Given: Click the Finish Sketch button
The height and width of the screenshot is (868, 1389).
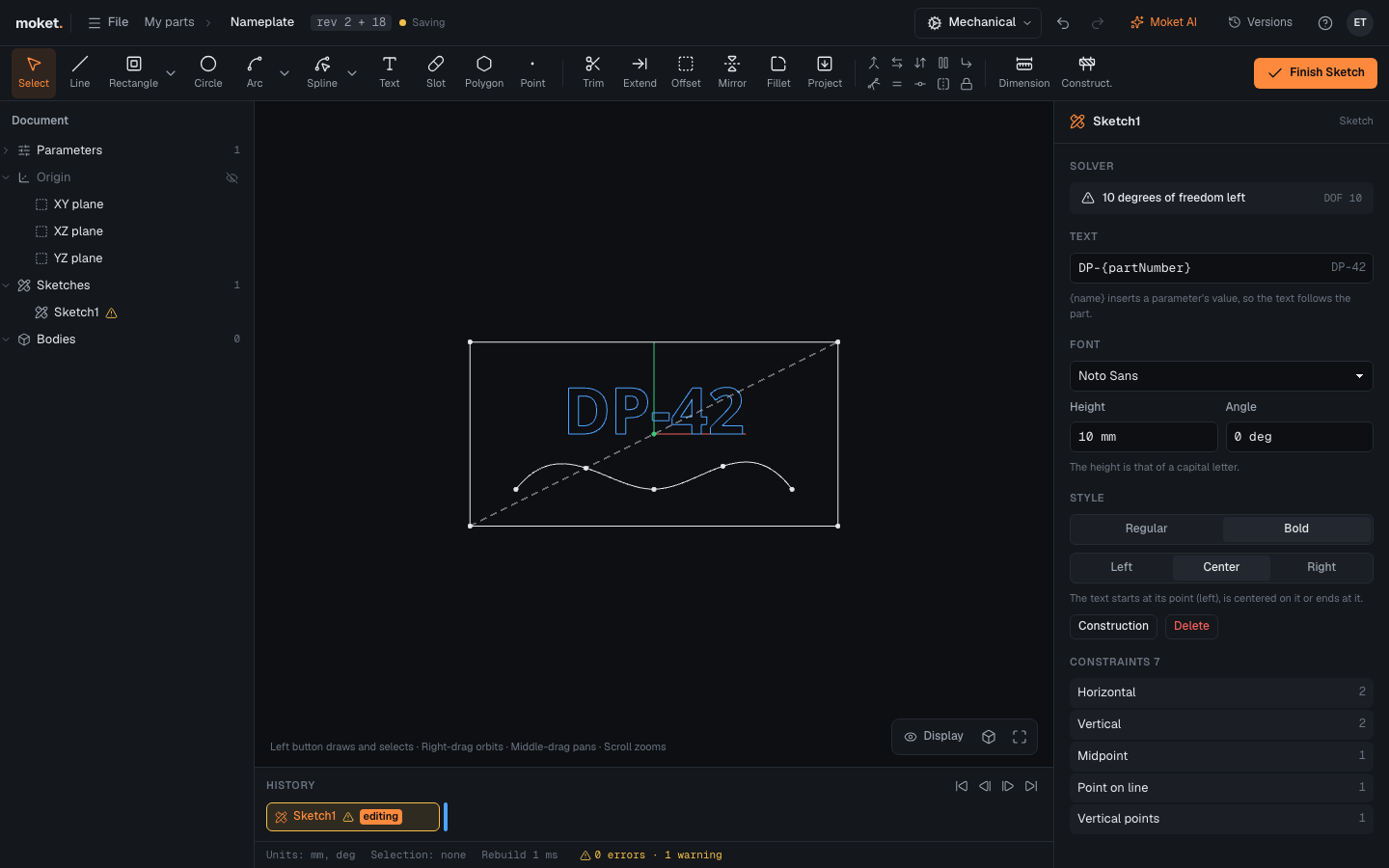Looking at the screenshot, I should [x=1316, y=72].
